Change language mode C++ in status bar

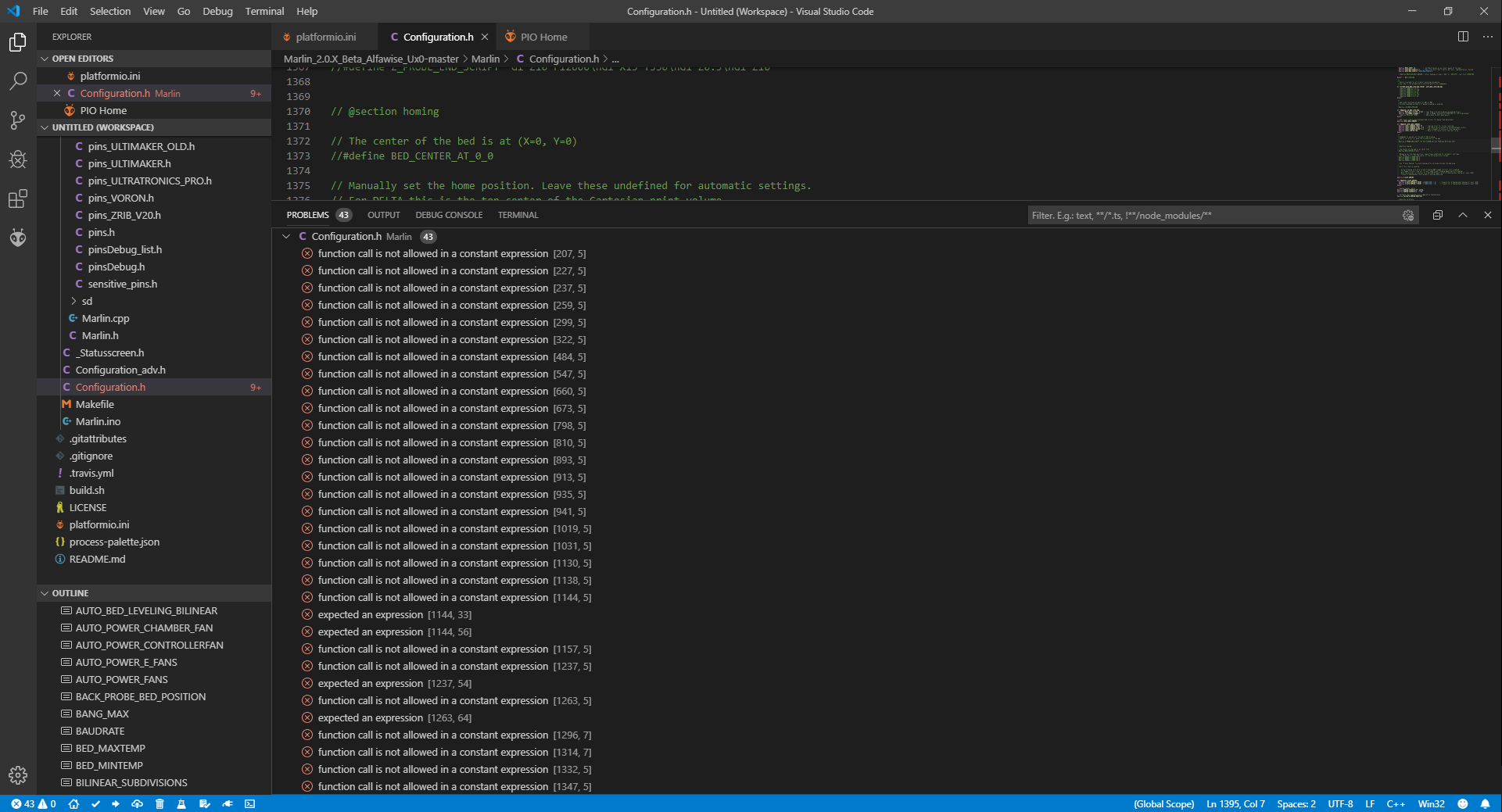[x=1396, y=804]
